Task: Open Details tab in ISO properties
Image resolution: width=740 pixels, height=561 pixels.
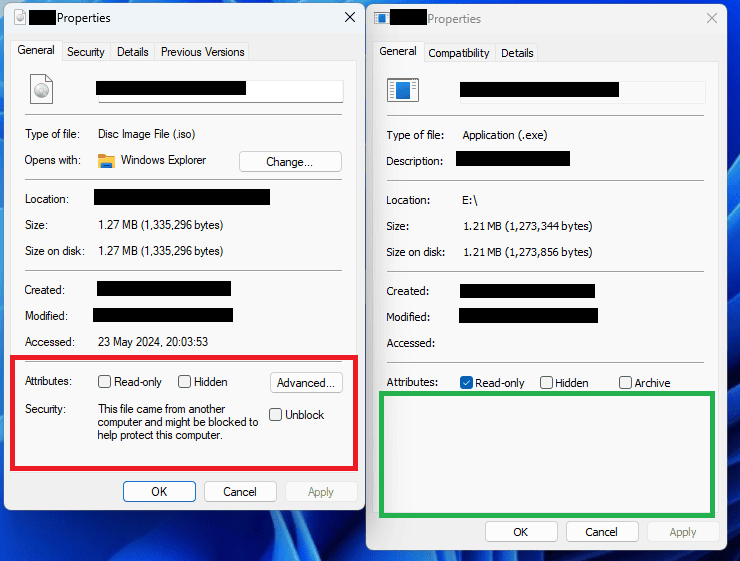Action: [133, 52]
